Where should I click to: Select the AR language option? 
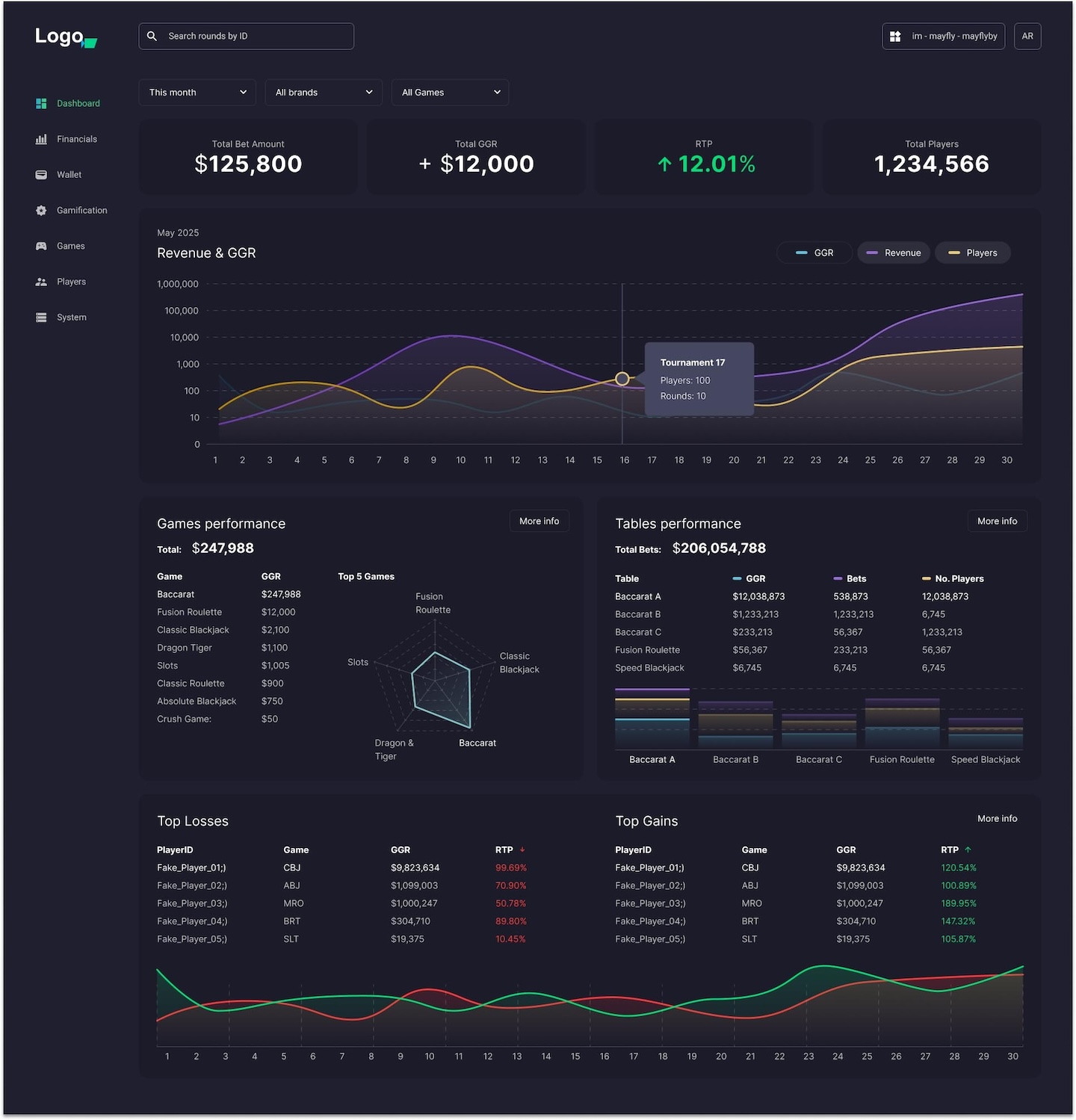pyautogui.click(x=1027, y=36)
